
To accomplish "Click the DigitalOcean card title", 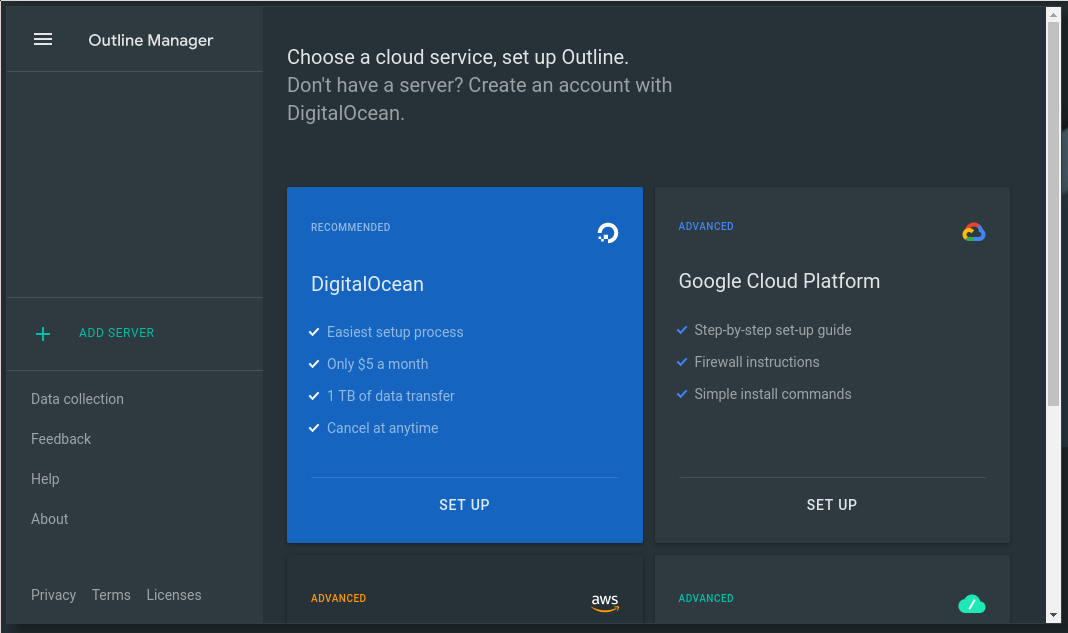I will point(367,284).
